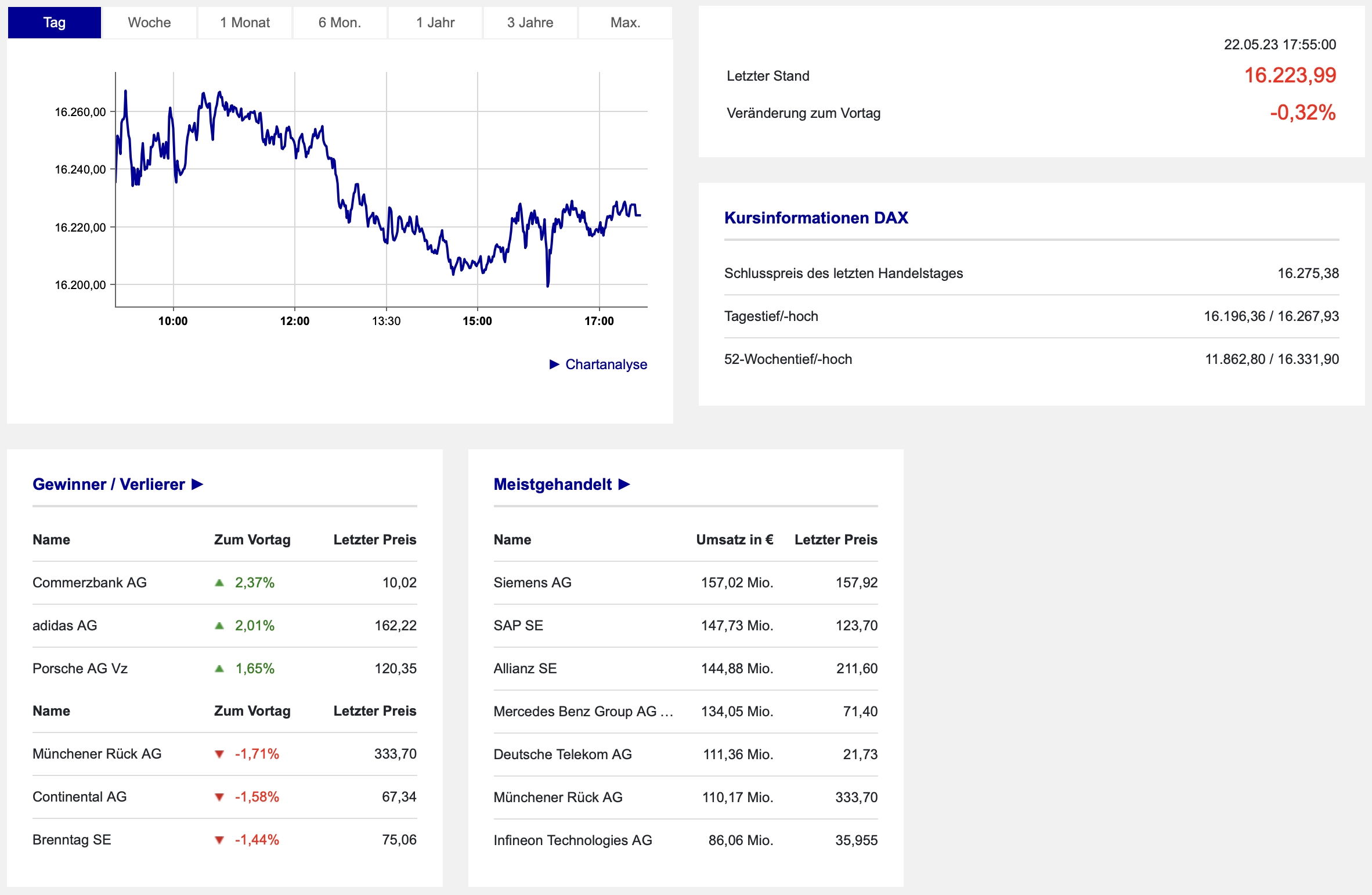Open the Meistgehandelt heading link
Screen dimensions: 1372x895
pos(553,484)
